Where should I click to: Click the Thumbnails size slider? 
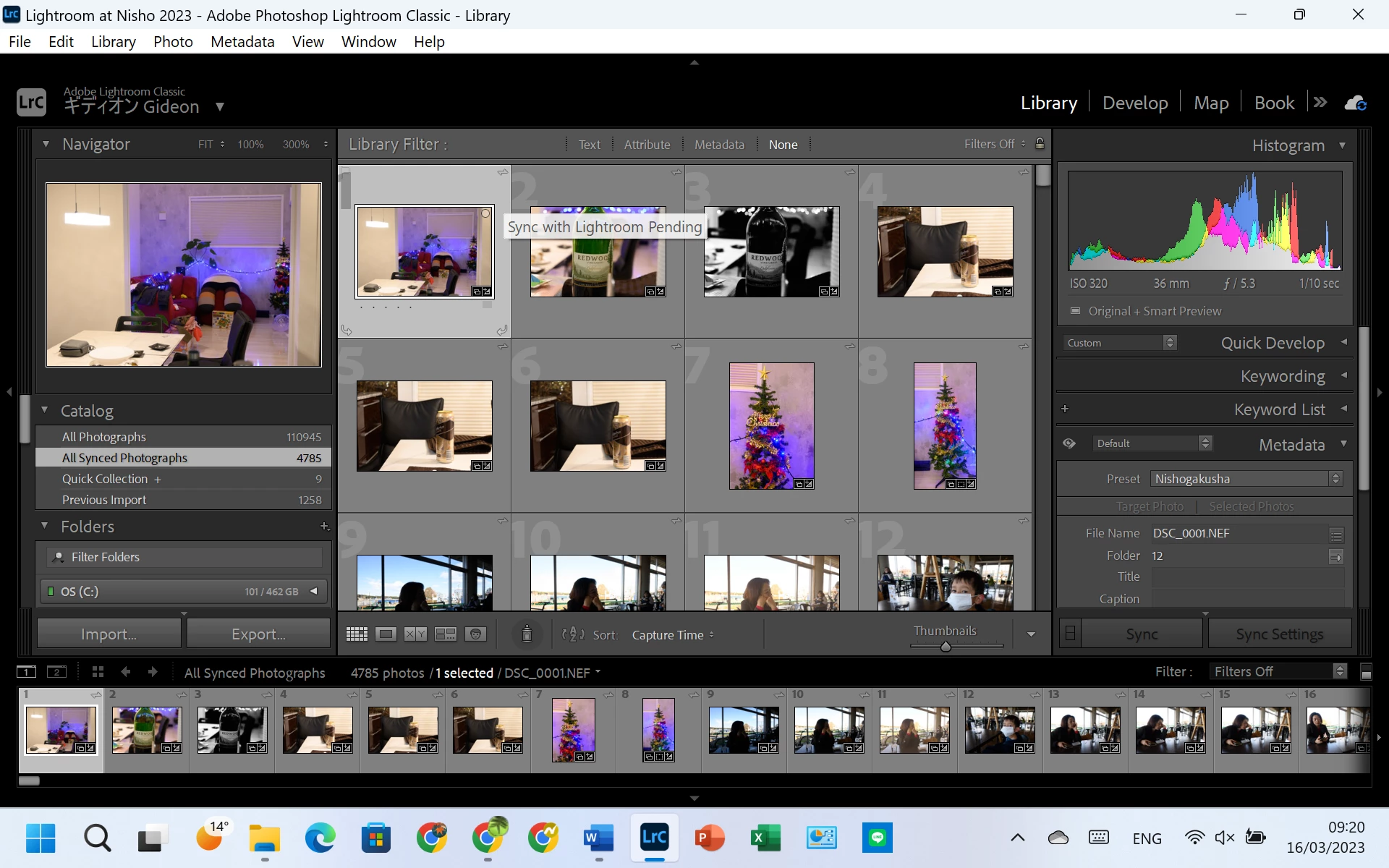click(x=946, y=646)
